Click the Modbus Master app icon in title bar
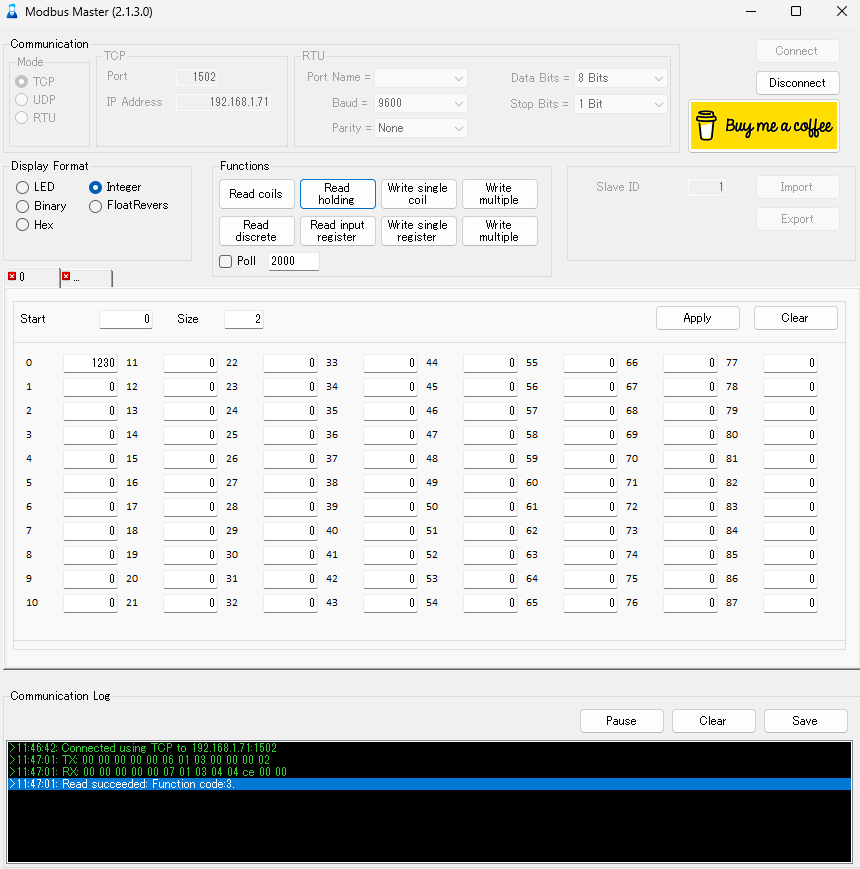The height and width of the screenshot is (869, 860). coord(12,12)
